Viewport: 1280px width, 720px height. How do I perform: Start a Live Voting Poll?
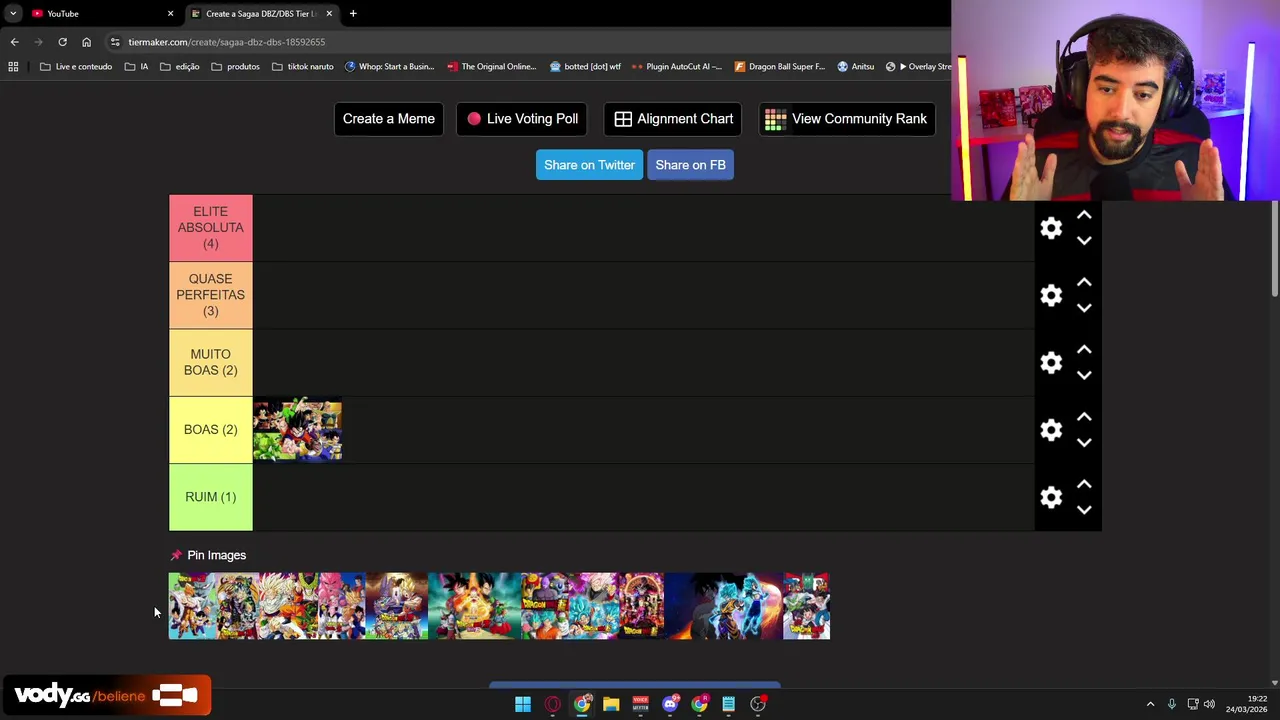tap(522, 119)
